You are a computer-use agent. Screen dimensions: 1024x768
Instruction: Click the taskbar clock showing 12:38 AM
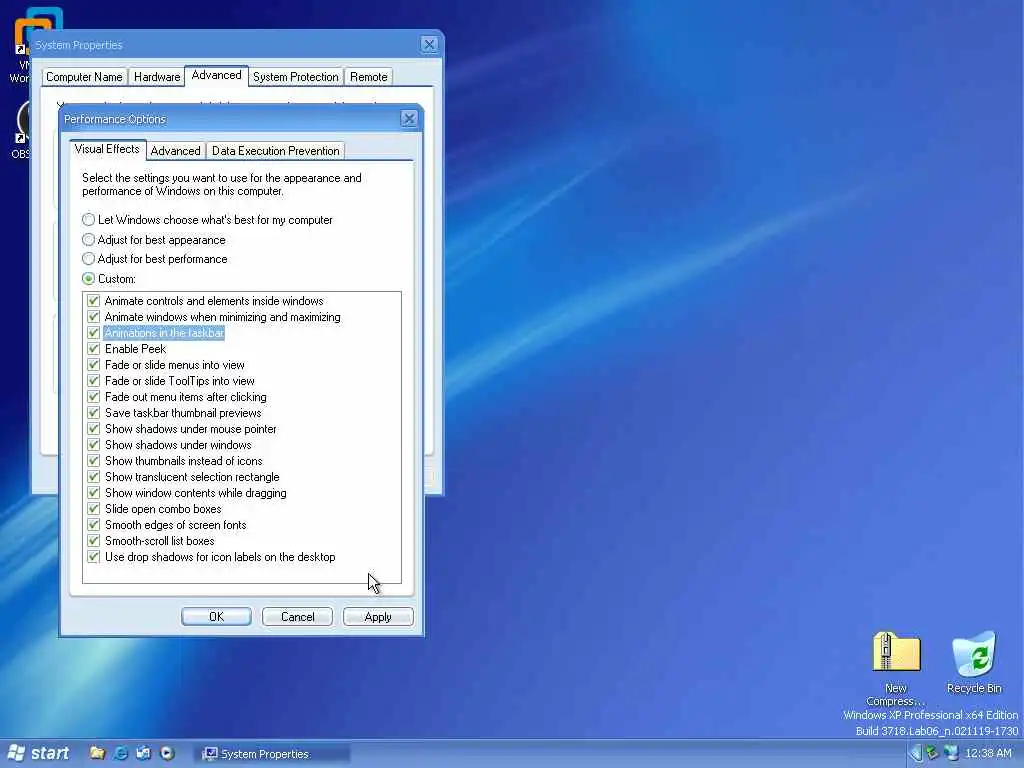pyautogui.click(x=987, y=754)
